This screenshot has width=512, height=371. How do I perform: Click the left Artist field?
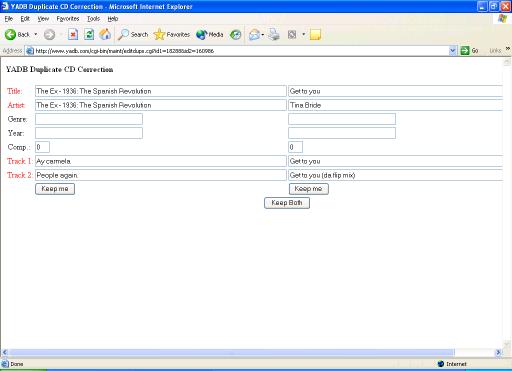[161, 105]
